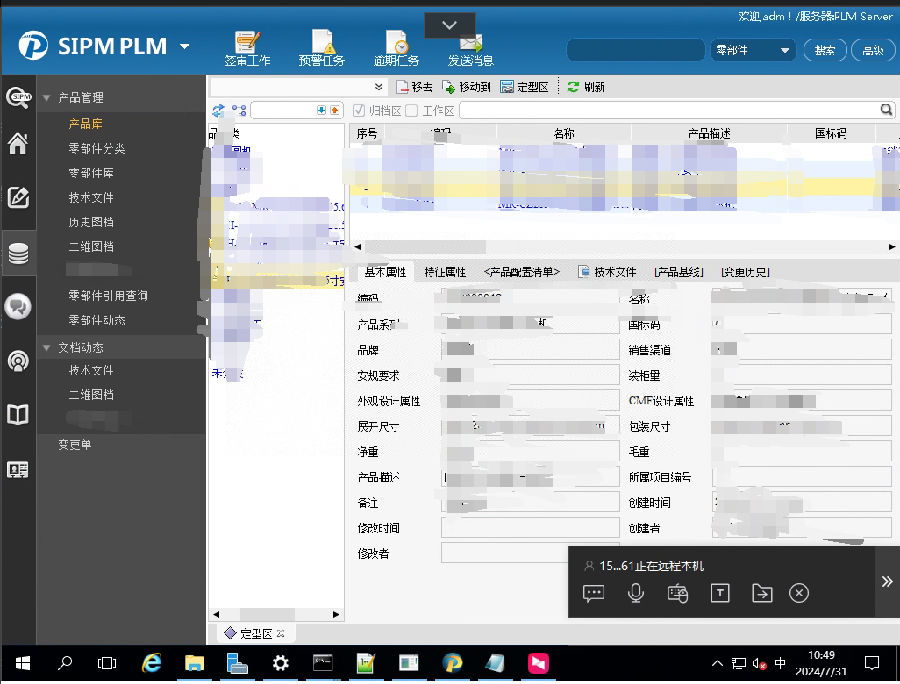Collapse the 文档动态 section
The width and height of the screenshot is (900, 684).
tap(47, 348)
